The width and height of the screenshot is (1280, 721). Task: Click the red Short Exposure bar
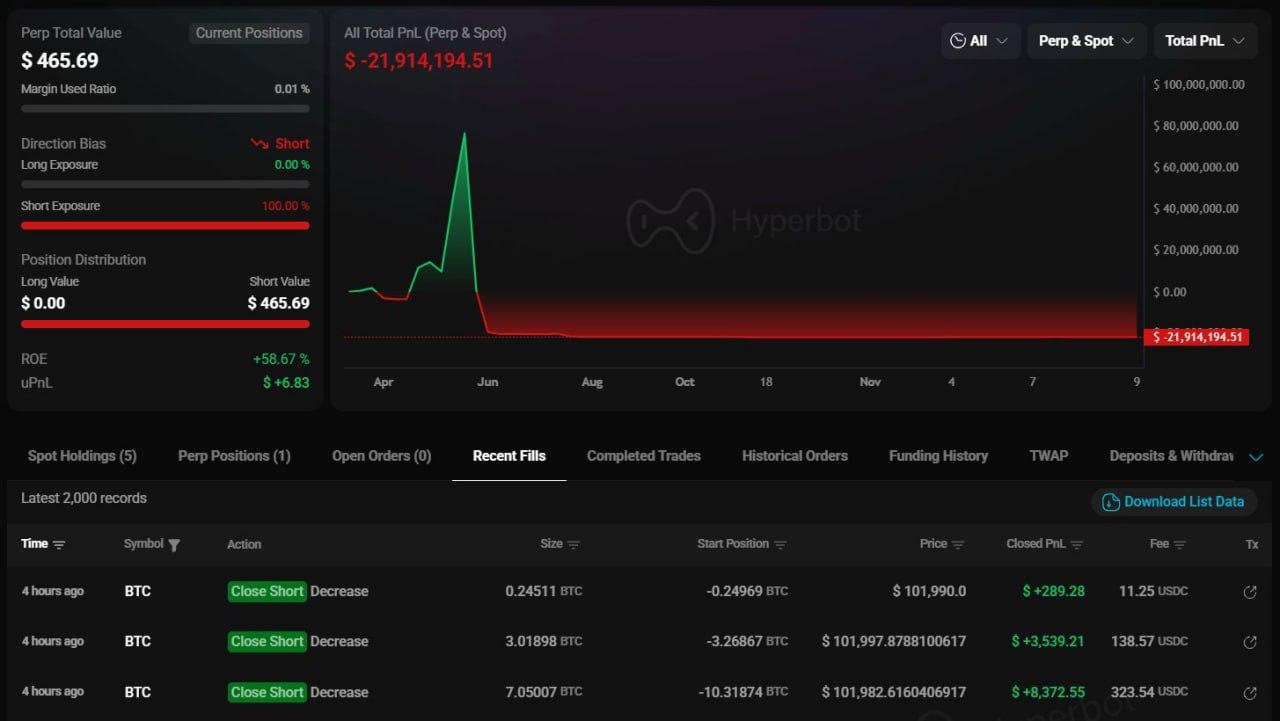click(x=165, y=226)
